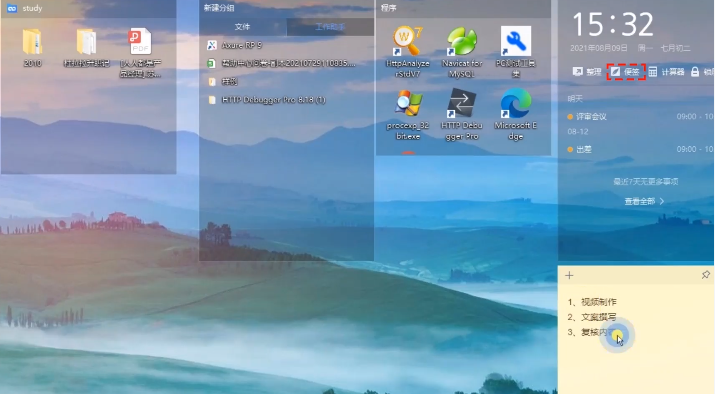Launch the PC test tool wrench shortcut
This screenshot has width=715, height=394.
515,52
